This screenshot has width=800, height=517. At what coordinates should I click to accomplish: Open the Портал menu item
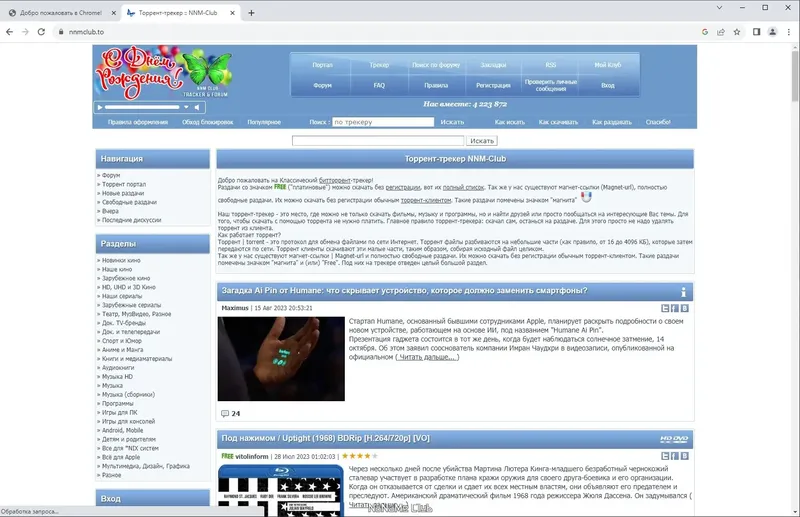click(x=322, y=65)
